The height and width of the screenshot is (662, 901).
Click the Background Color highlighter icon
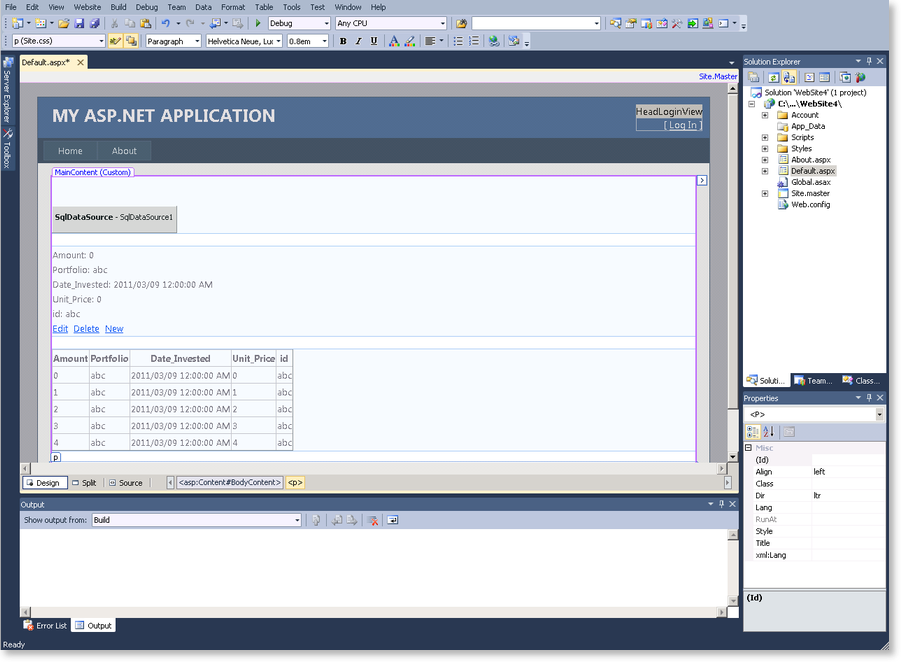(x=410, y=41)
